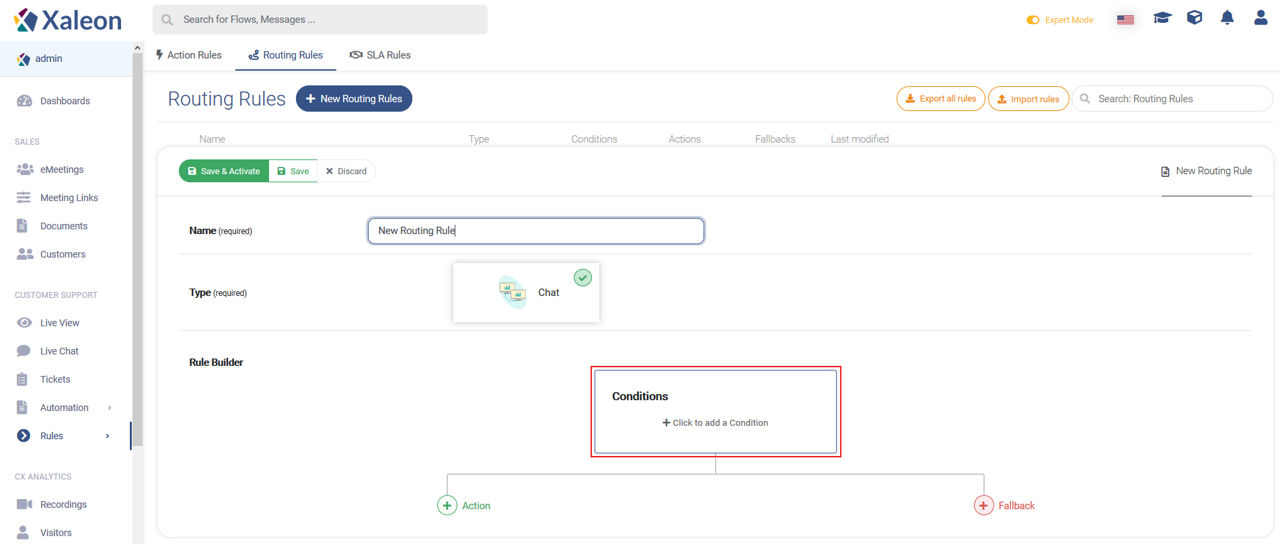Click the rule Name input field
Viewport: 1280px width, 544px height.
coord(536,231)
